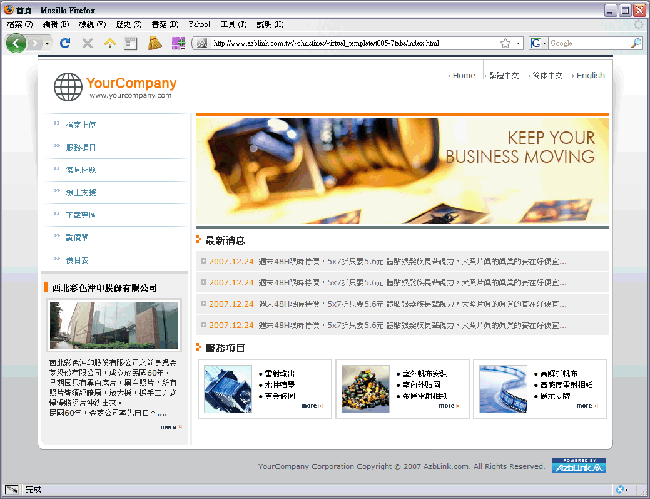Click the English language link
Viewport: 650px width, 499px height.
coord(590,76)
